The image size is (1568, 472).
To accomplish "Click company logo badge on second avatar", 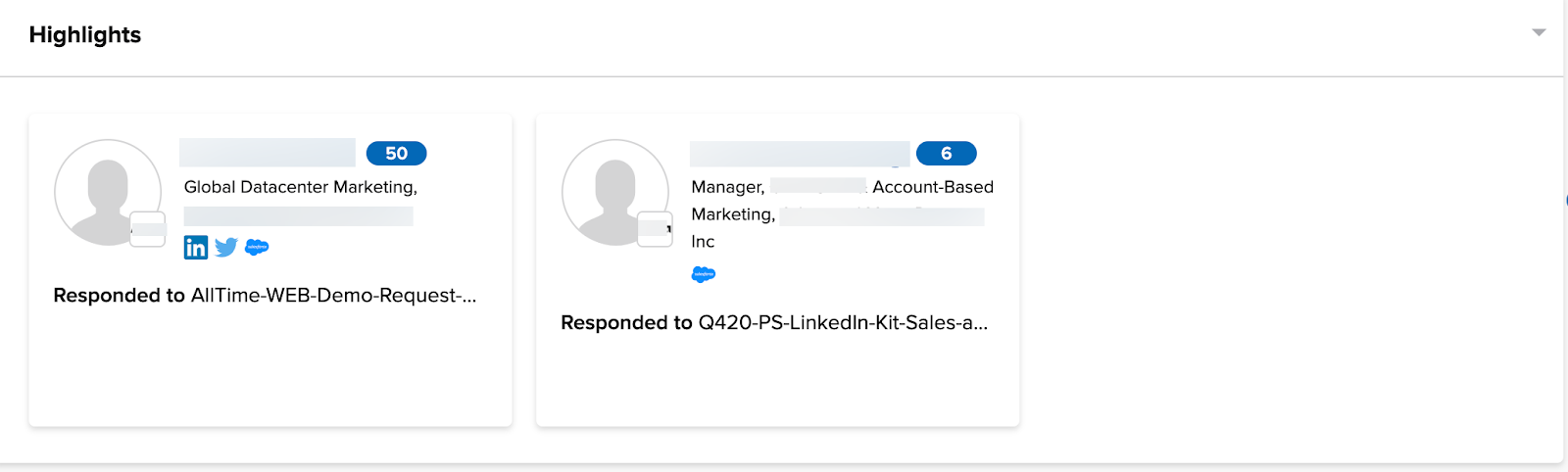I will [656, 229].
